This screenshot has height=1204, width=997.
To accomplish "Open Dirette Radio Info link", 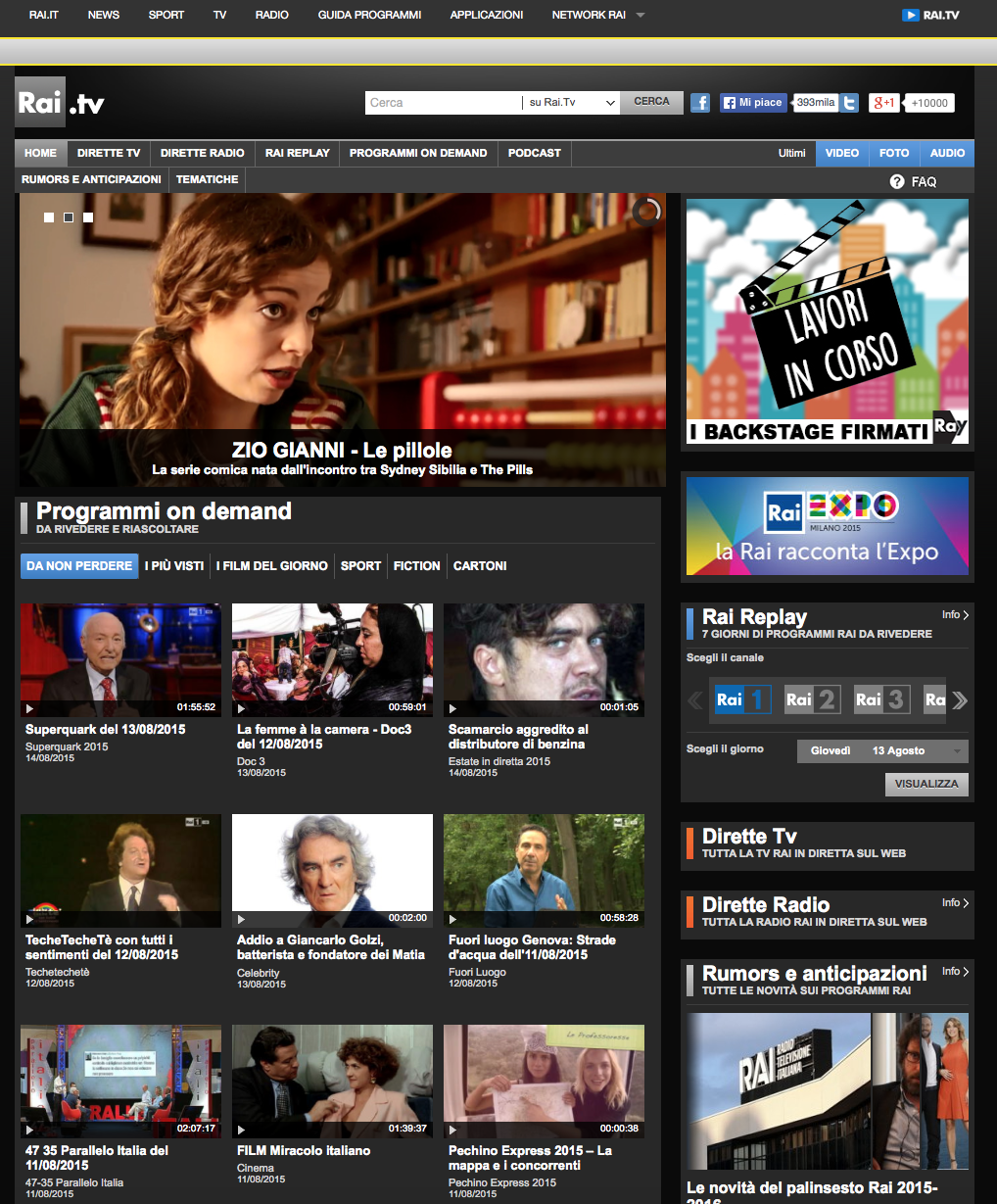I will point(956,903).
